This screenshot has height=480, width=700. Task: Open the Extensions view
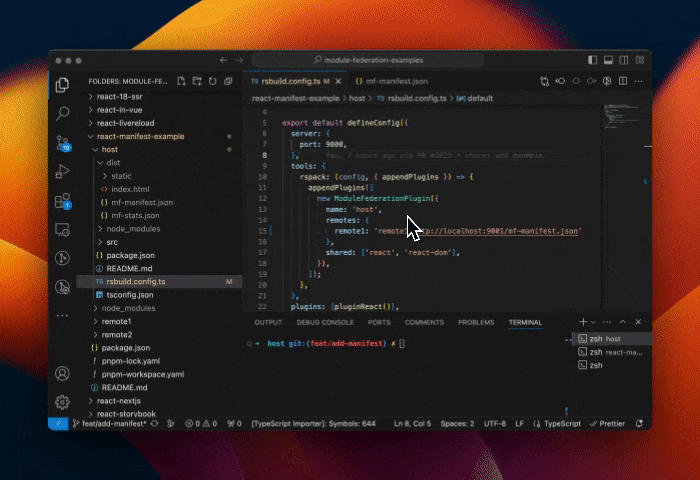pos(63,201)
